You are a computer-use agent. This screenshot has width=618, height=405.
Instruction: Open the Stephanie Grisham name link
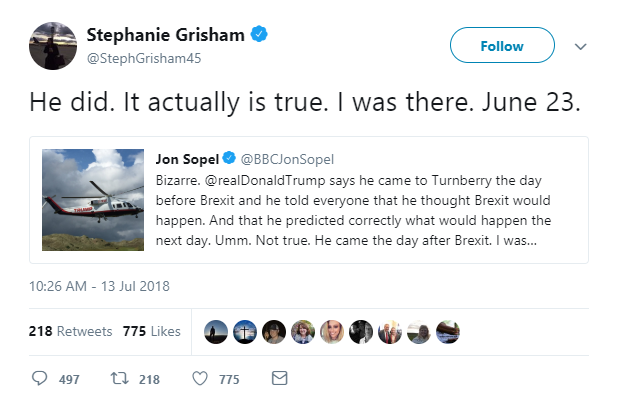(166, 35)
